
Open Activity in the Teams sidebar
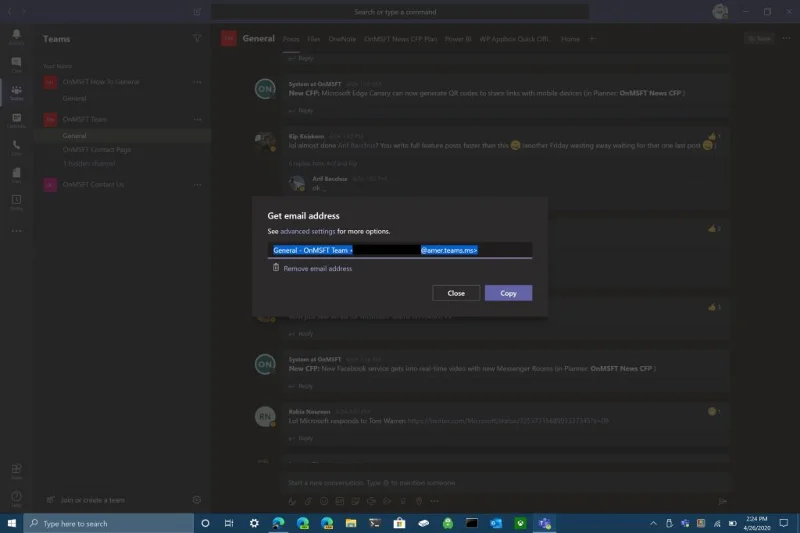[16, 37]
